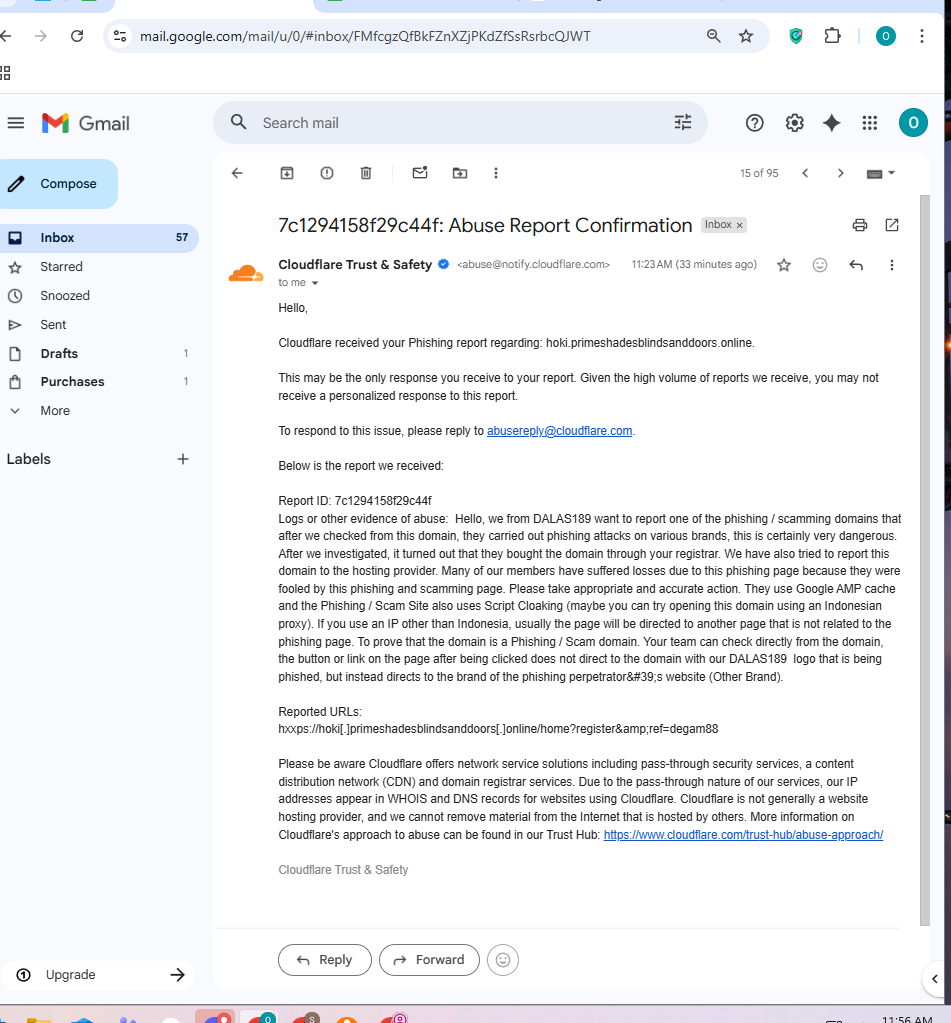Open Chrome profile avatar
Viewport: 951px width, 1023px height.
coord(885,36)
